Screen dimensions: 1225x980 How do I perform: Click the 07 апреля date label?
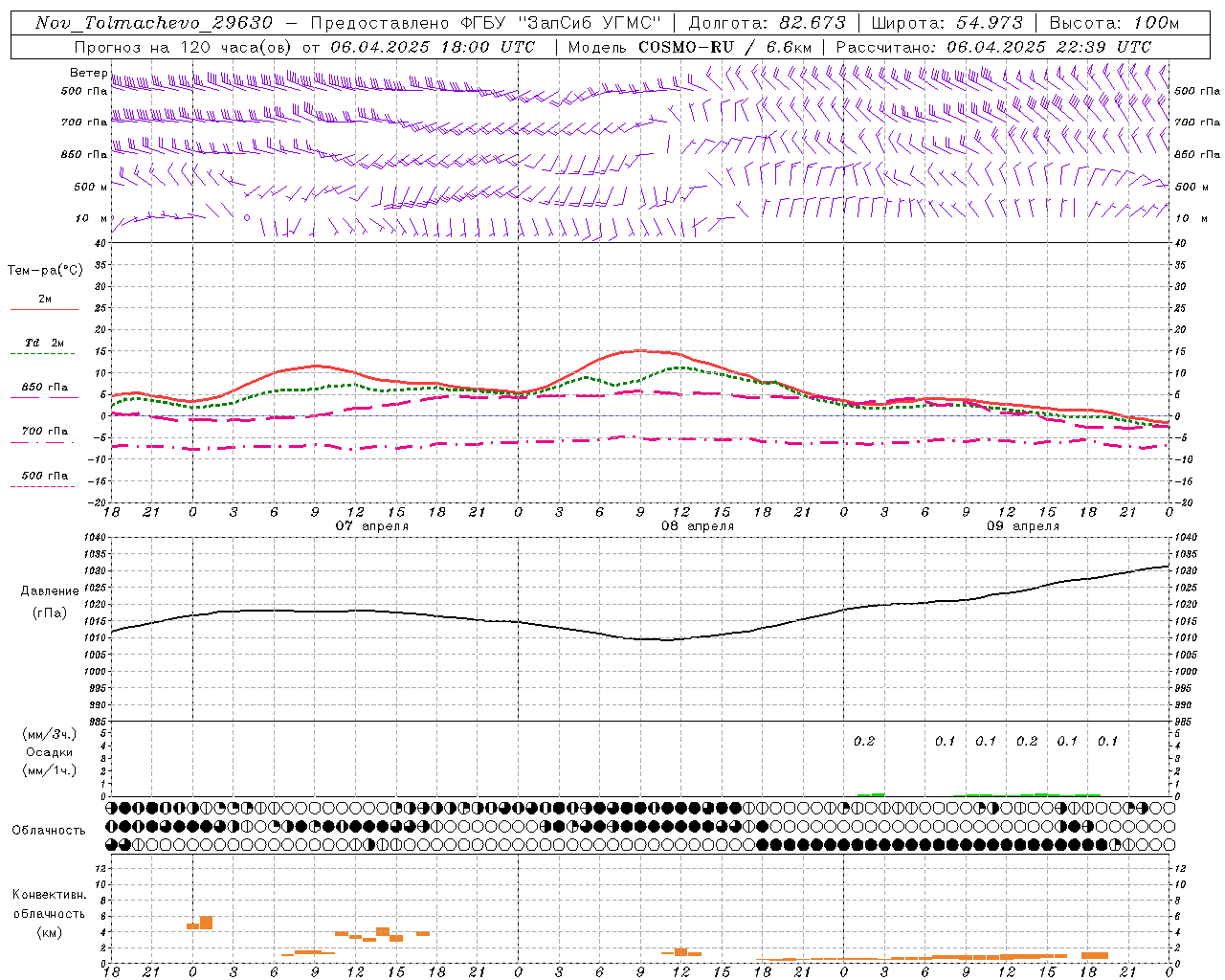[x=371, y=526]
